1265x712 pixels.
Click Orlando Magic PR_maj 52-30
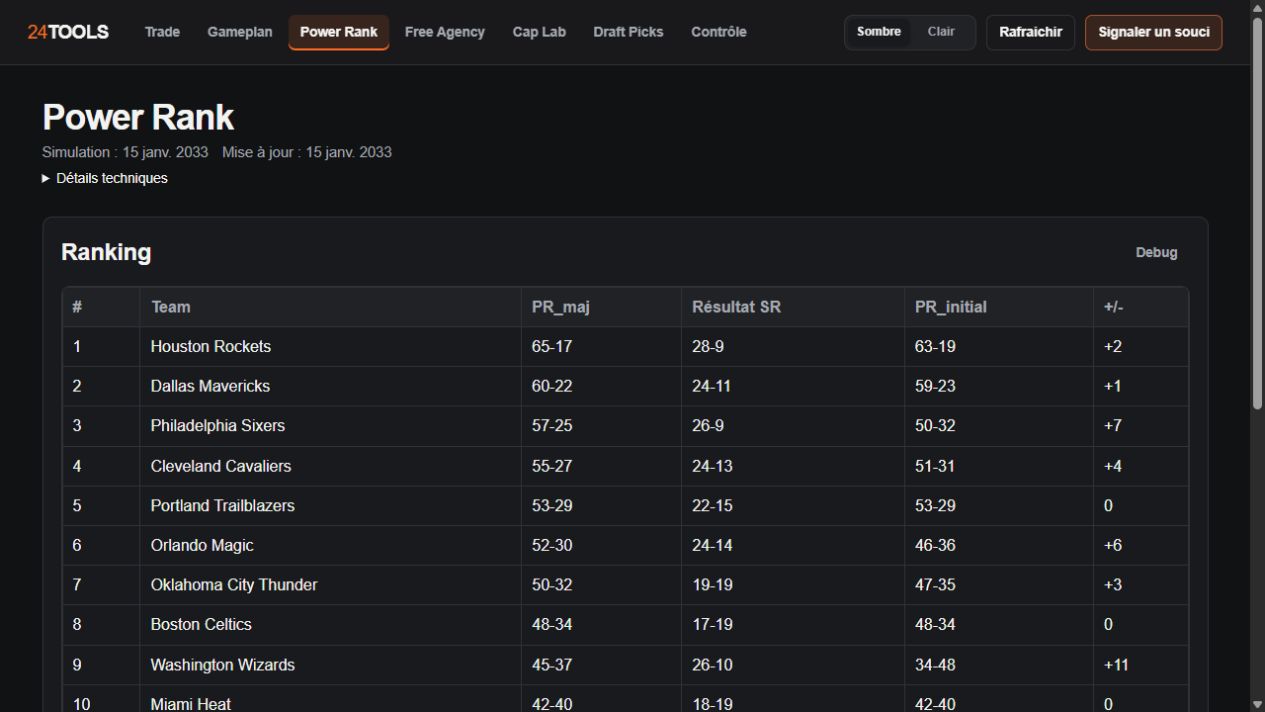pyautogui.click(x=552, y=546)
